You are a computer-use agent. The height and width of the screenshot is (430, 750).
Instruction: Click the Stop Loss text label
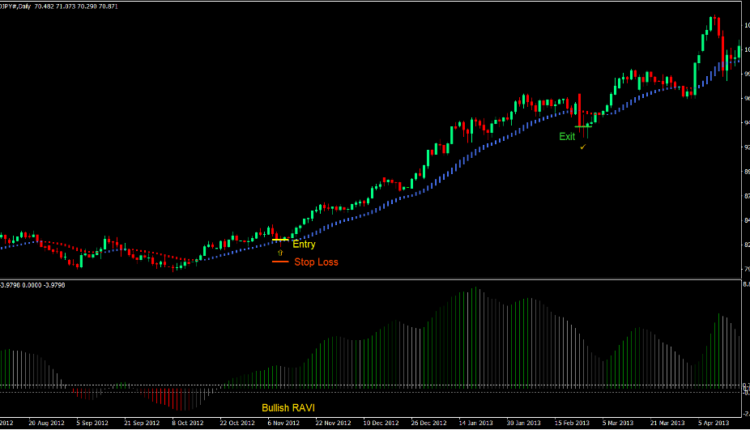click(316, 262)
